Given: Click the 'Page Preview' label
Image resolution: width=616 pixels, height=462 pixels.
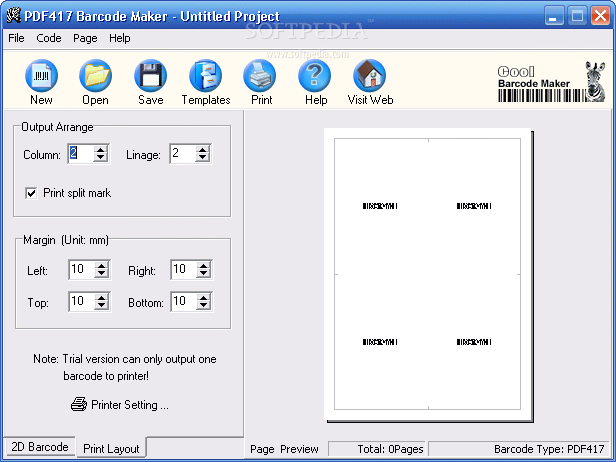Looking at the screenshot, I should click(x=284, y=449).
